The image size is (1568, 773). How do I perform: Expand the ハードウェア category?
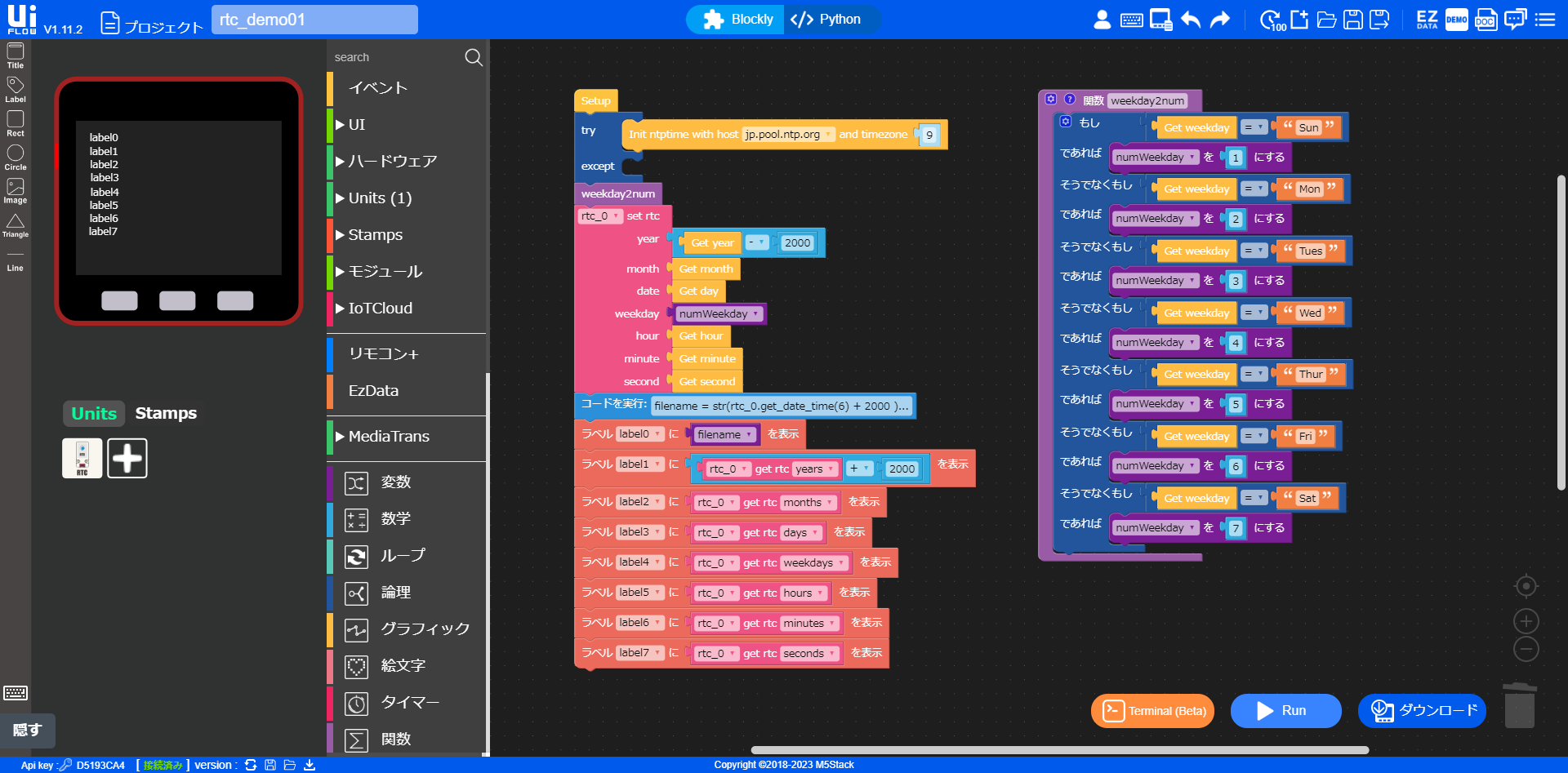click(x=392, y=162)
